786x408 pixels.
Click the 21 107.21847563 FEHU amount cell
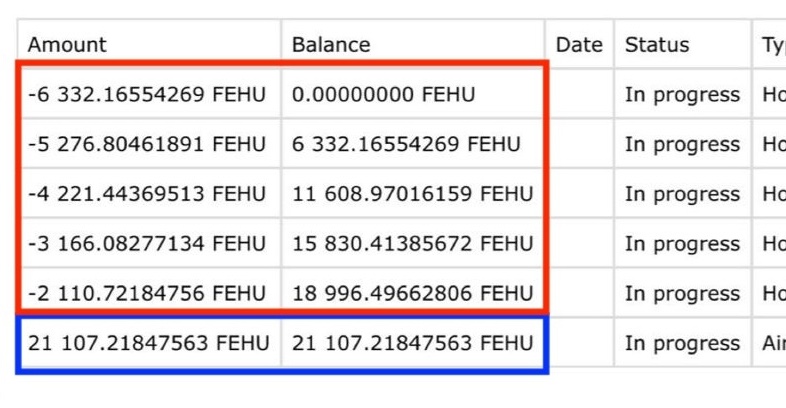coord(149,342)
